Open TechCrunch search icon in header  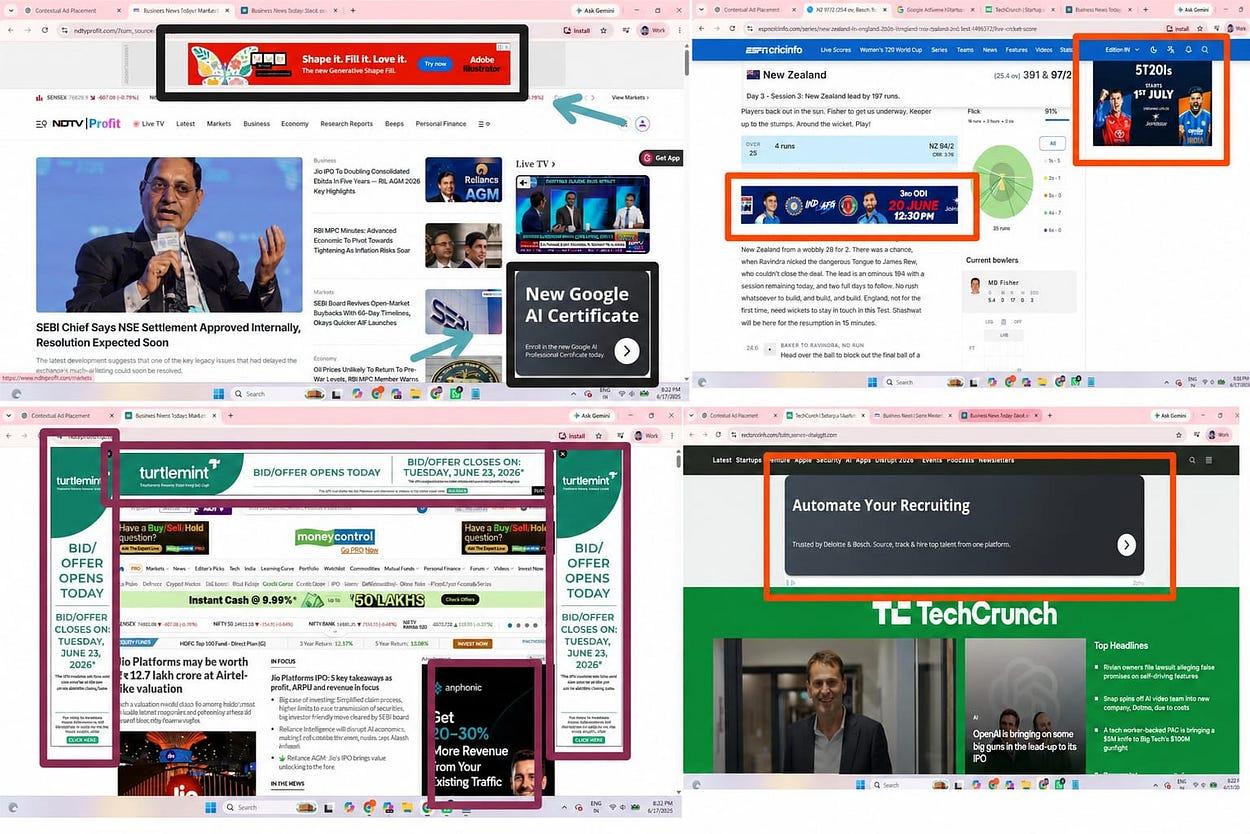tap(1191, 460)
